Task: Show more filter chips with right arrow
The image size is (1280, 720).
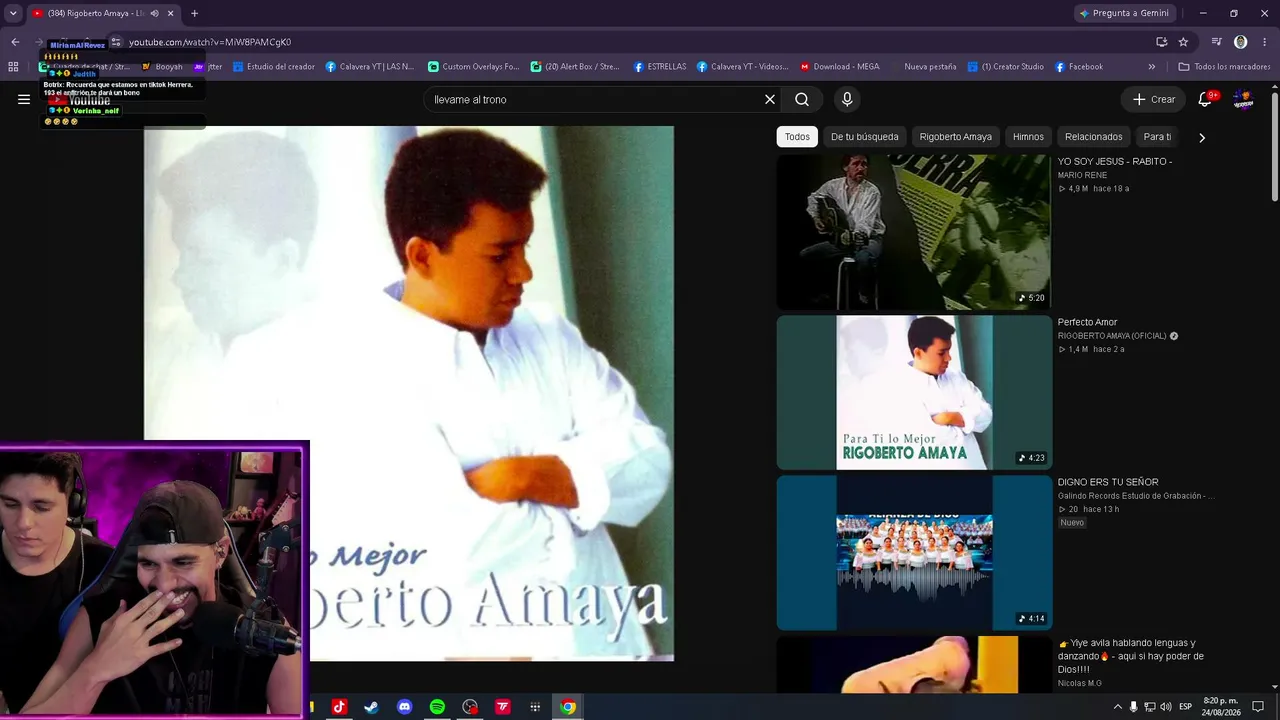Action: [1202, 137]
